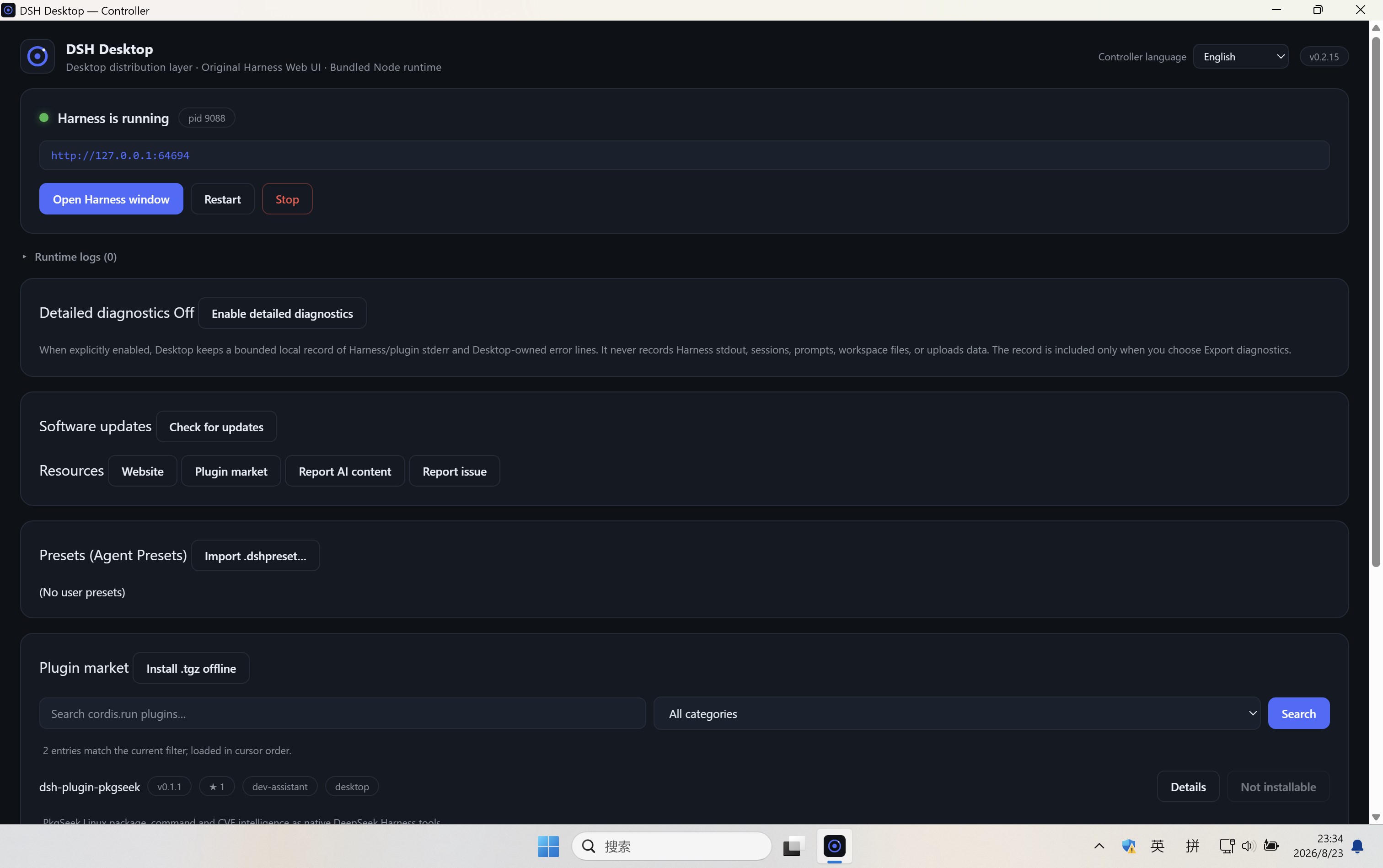Viewport: 1383px width, 868px height.
Task: Open Details for dsh-plugin-pkgseek
Action: pos(1188,787)
